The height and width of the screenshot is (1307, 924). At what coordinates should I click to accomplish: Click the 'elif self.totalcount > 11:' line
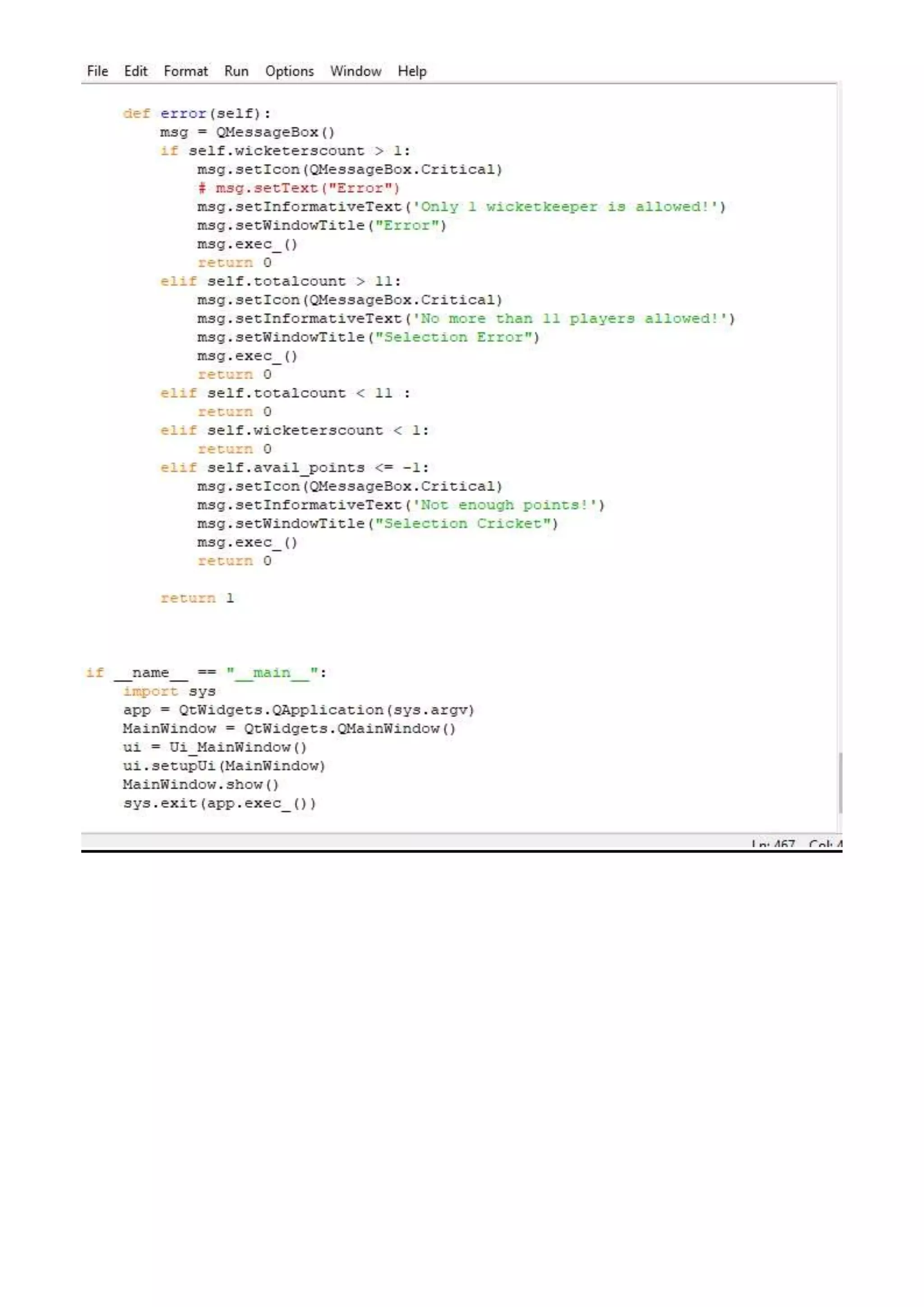click(281, 281)
